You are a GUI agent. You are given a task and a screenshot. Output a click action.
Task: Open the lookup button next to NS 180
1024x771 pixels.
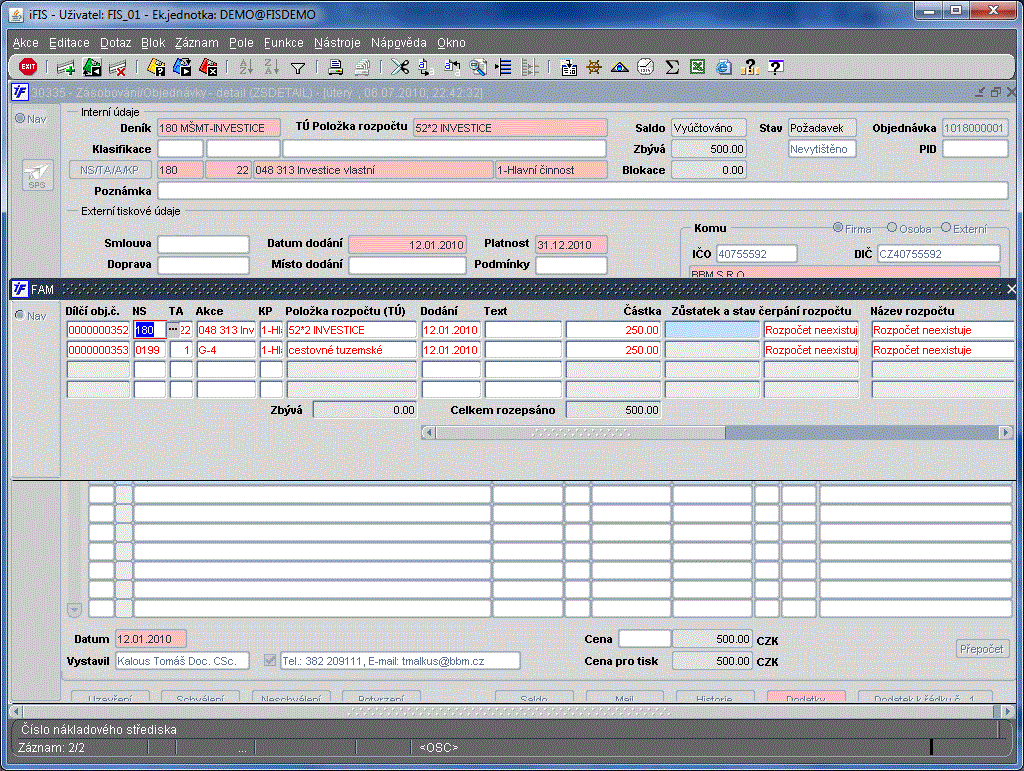point(173,330)
